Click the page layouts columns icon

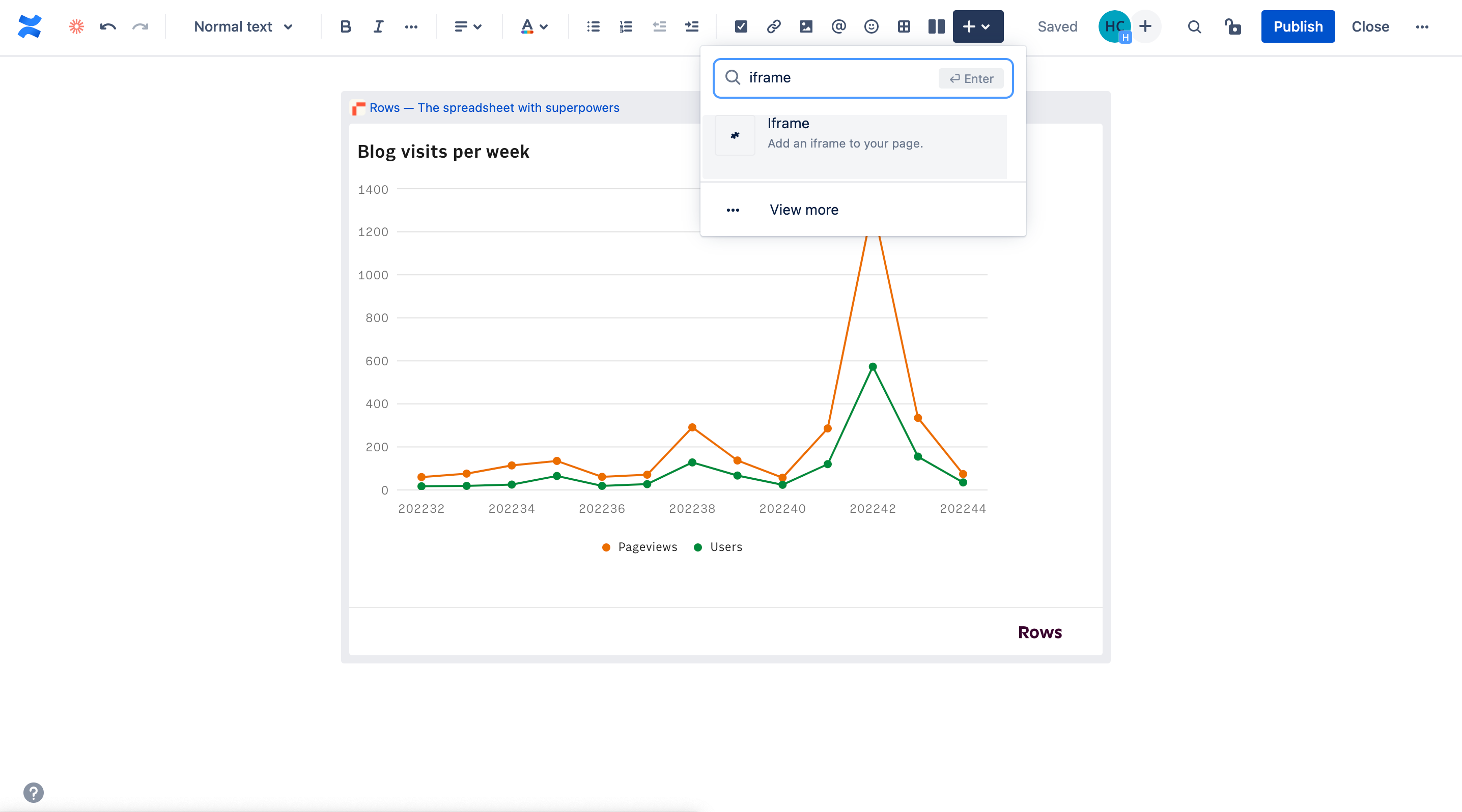[936, 26]
